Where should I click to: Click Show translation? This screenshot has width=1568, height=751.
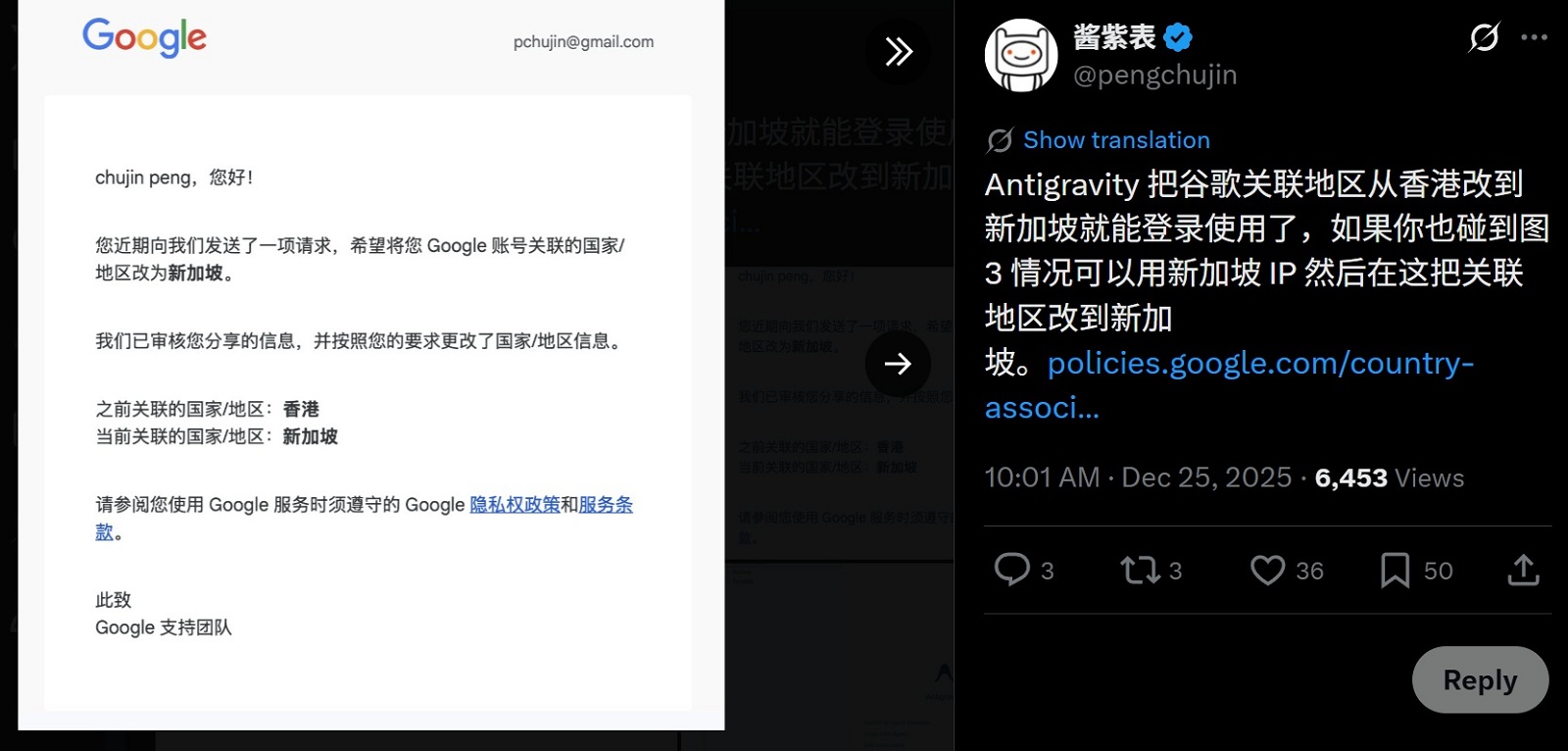click(1116, 140)
